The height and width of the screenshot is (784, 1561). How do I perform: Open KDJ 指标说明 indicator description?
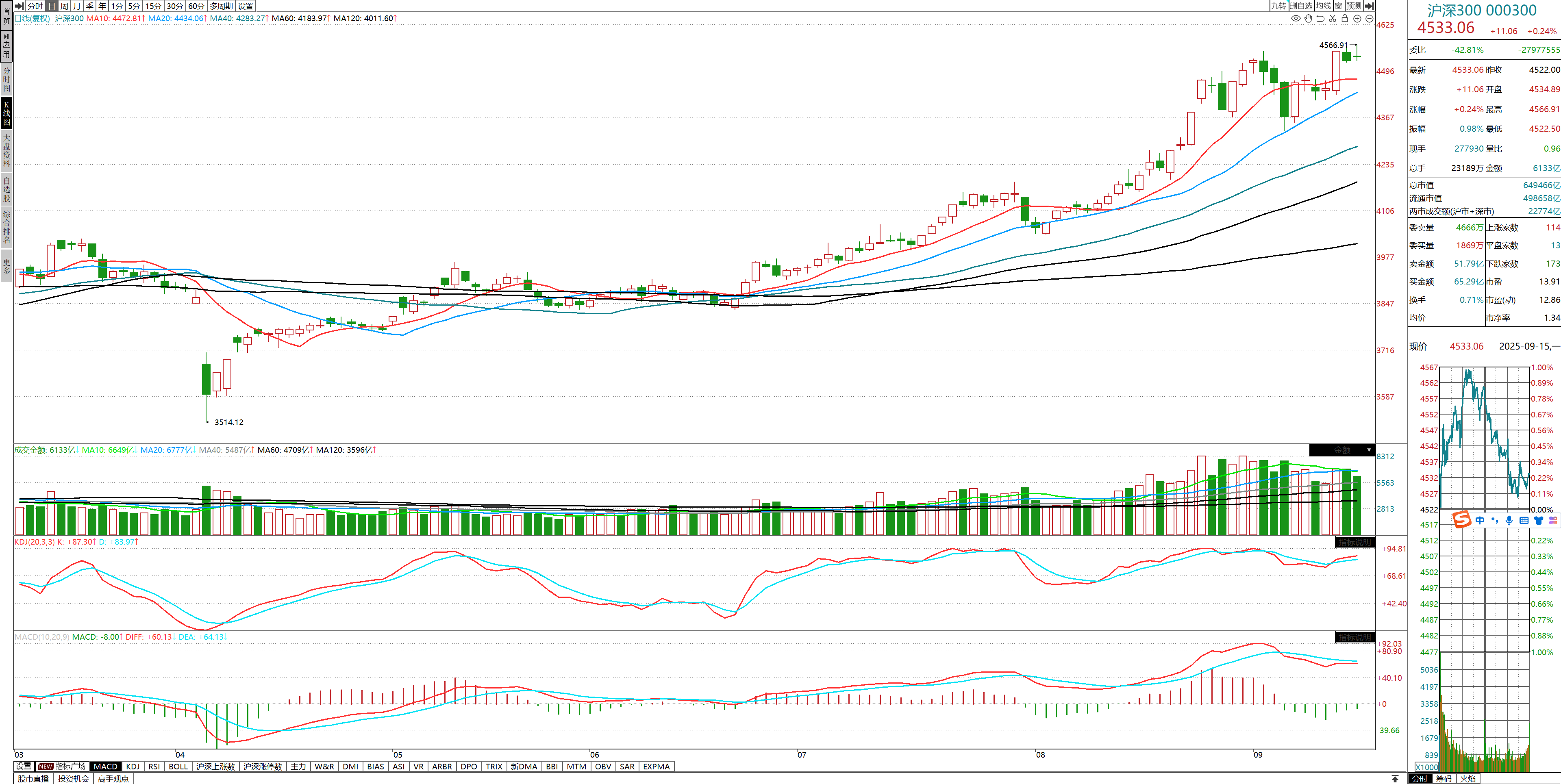click(1354, 542)
